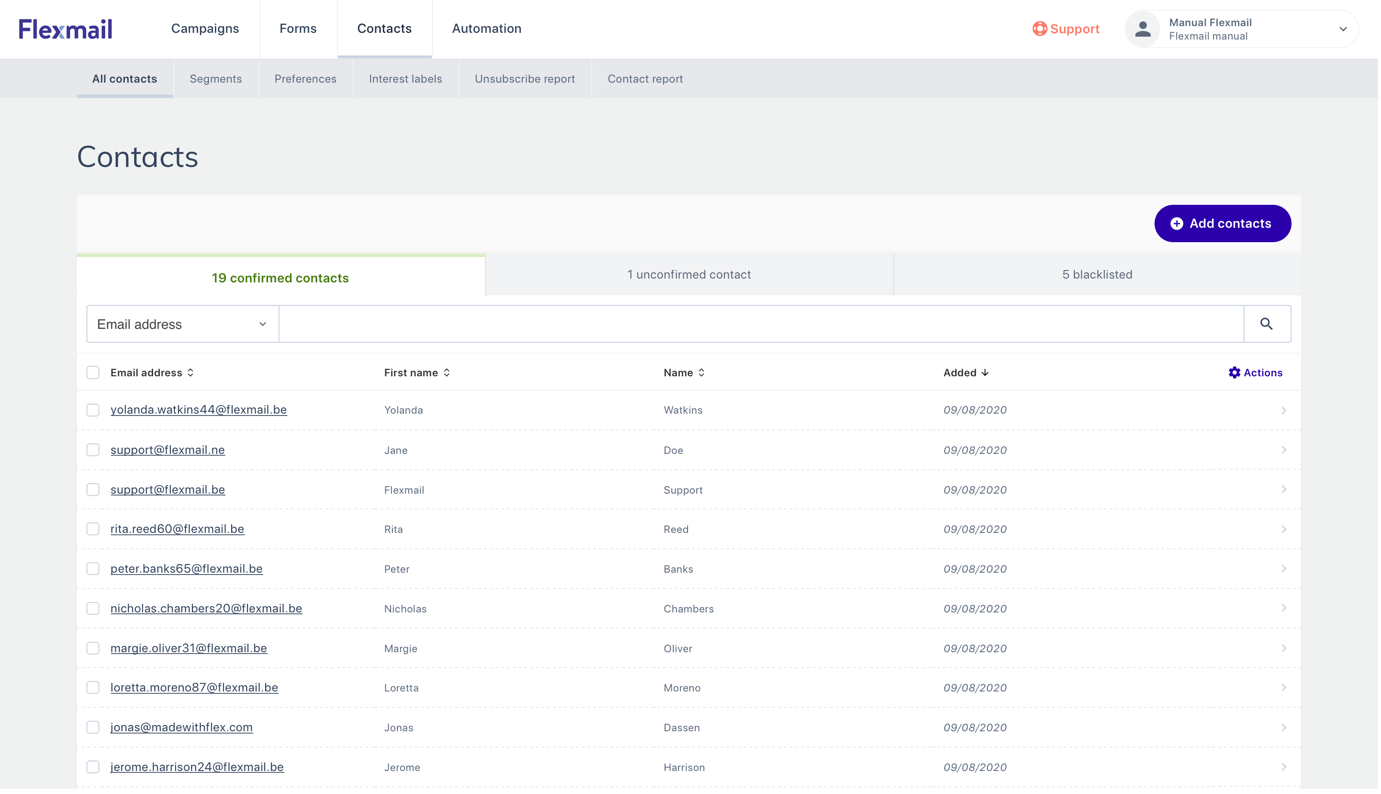The image size is (1381, 794).
Task: Click the Added column sort arrow
Action: coord(986,371)
